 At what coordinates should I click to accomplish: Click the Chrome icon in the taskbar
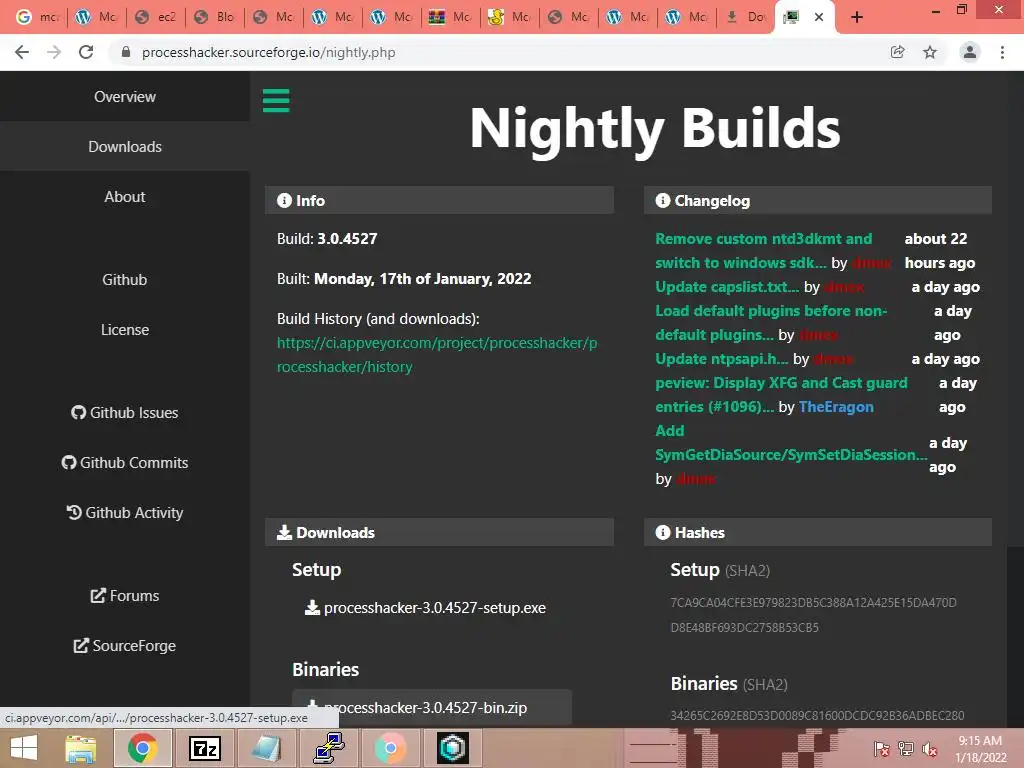pos(142,748)
